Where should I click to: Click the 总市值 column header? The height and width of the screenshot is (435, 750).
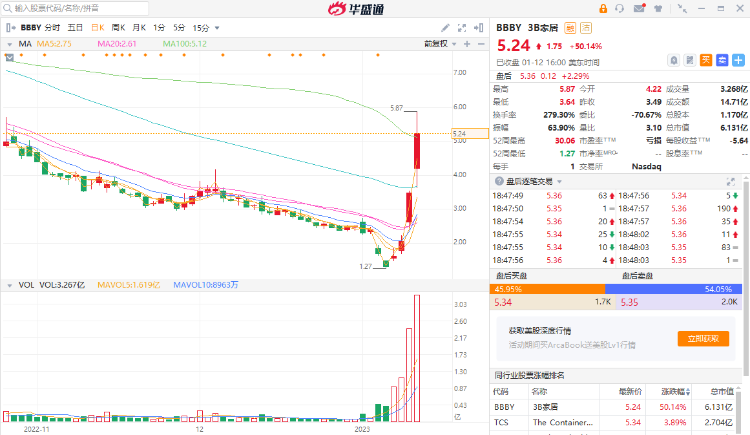coord(722,391)
